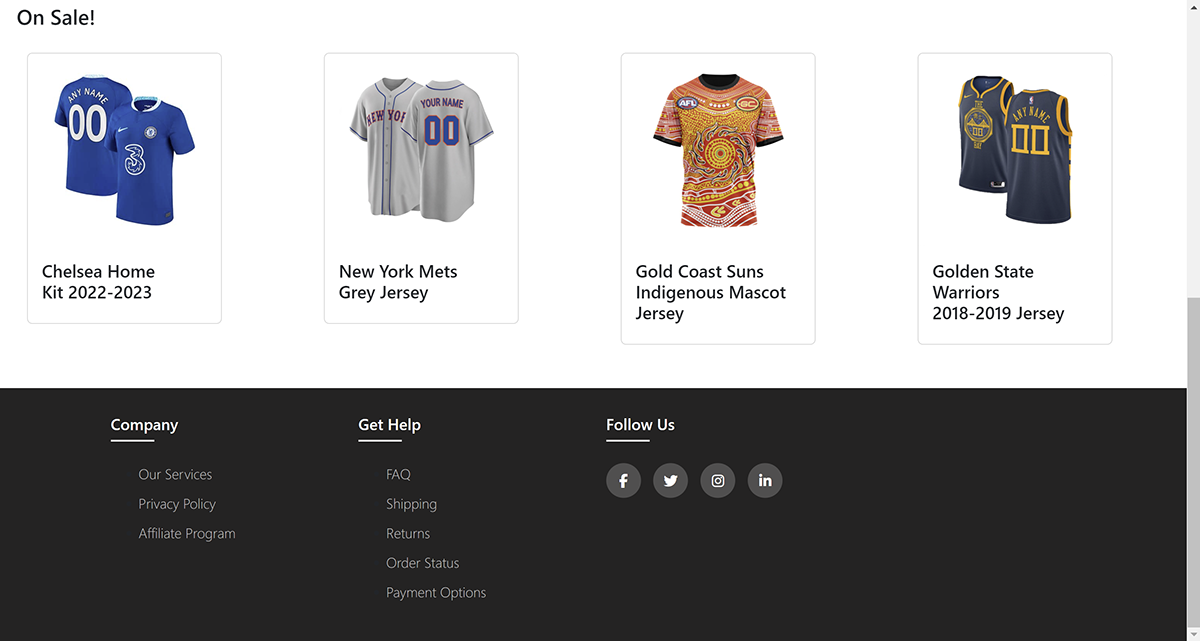Click the Golden State Warriors jersey image
This screenshot has height=641, width=1200.
(1015, 150)
